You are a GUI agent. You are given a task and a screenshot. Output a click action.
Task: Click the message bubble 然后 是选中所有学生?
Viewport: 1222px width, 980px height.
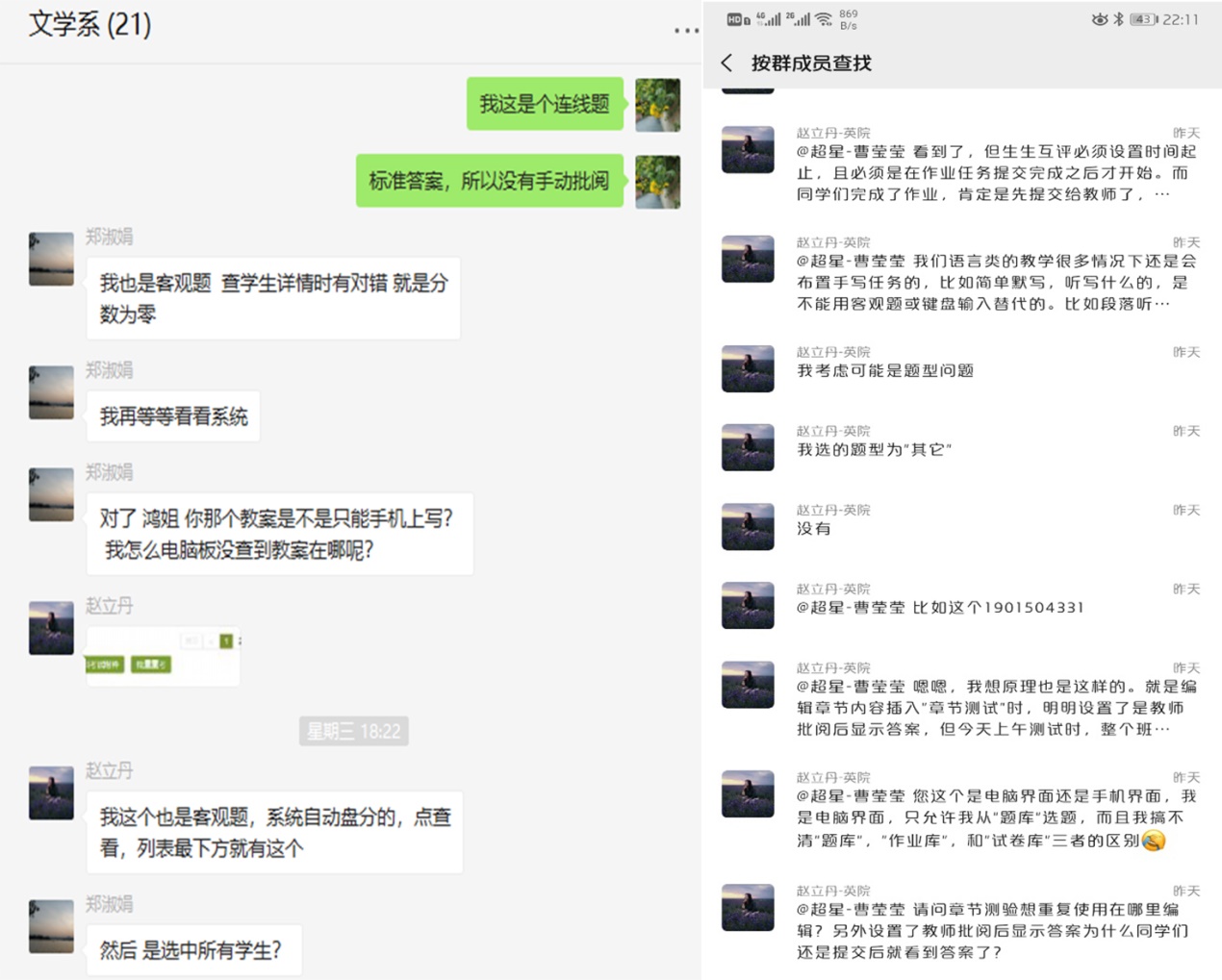tap(193, 950)
